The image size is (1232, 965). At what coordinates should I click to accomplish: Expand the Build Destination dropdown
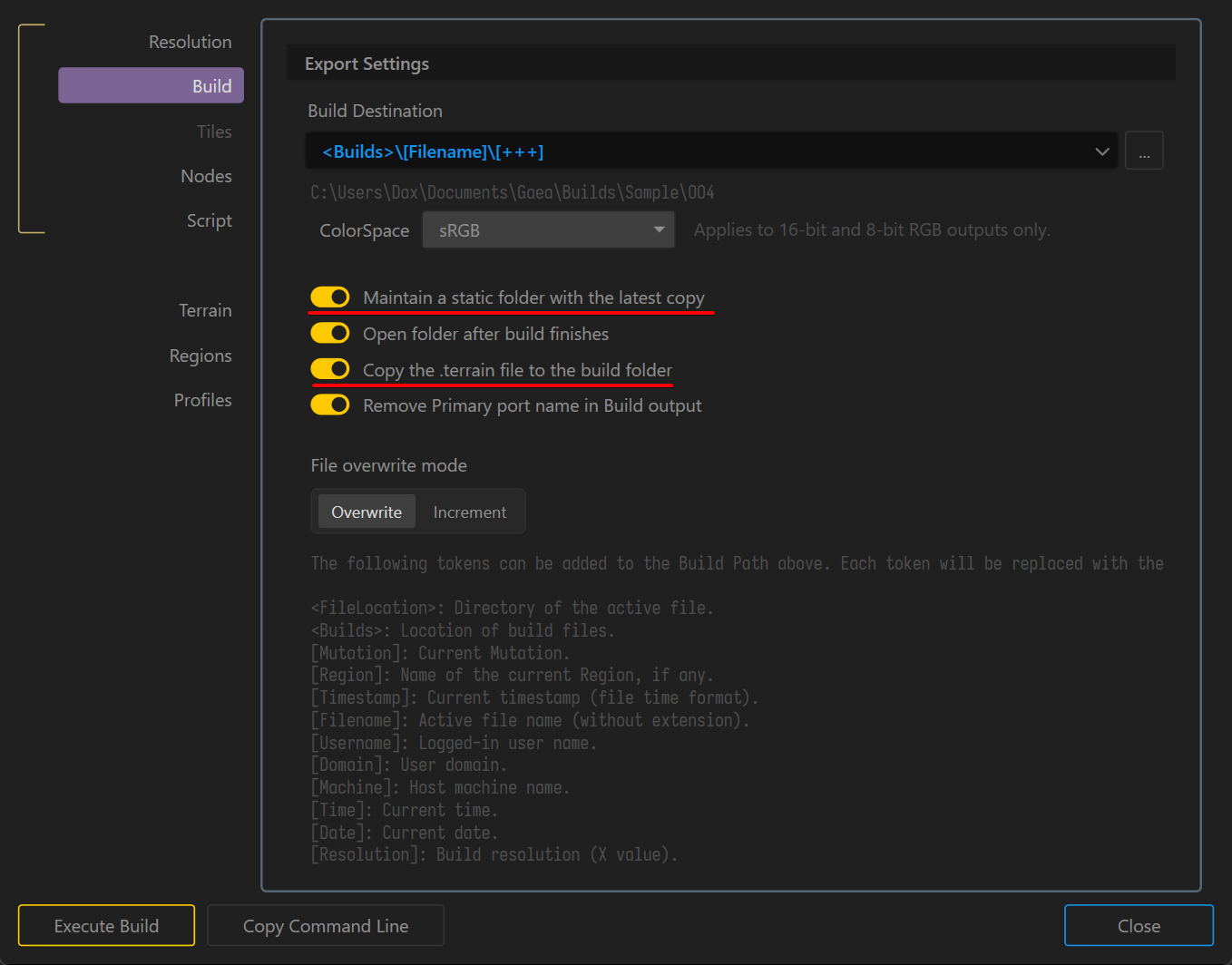pyautogui.click(x=1101, y=151)
